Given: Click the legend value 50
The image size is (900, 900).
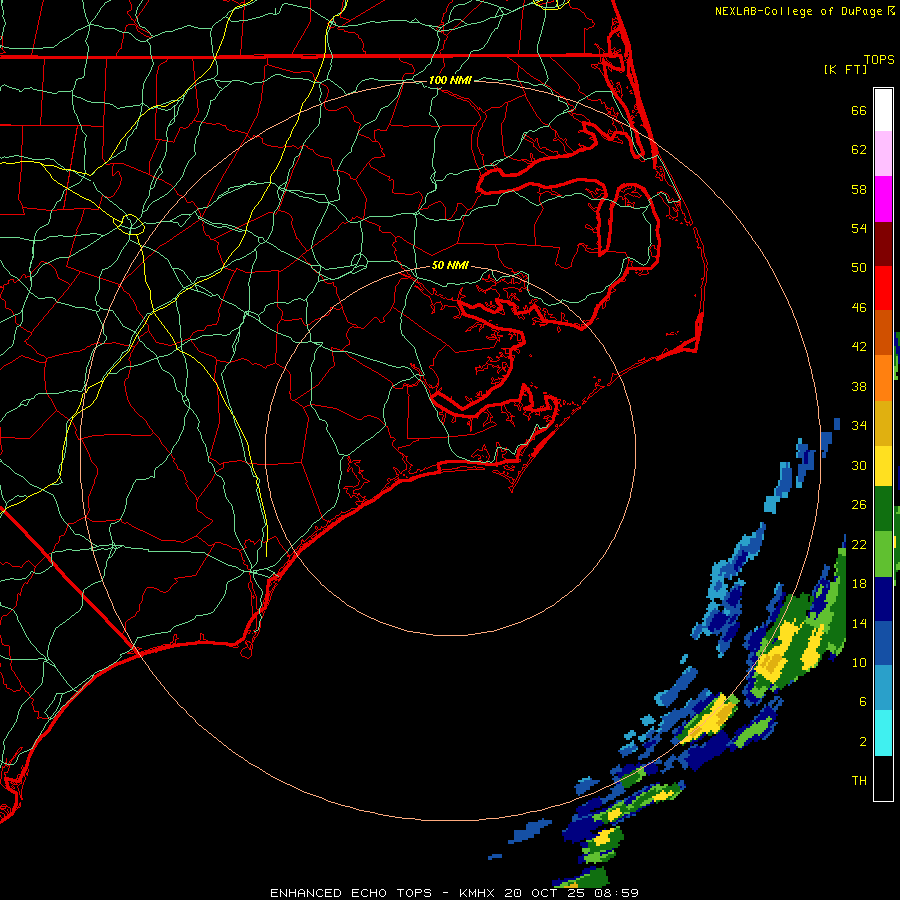Looking at the screenshot, I should coord(859,268).
